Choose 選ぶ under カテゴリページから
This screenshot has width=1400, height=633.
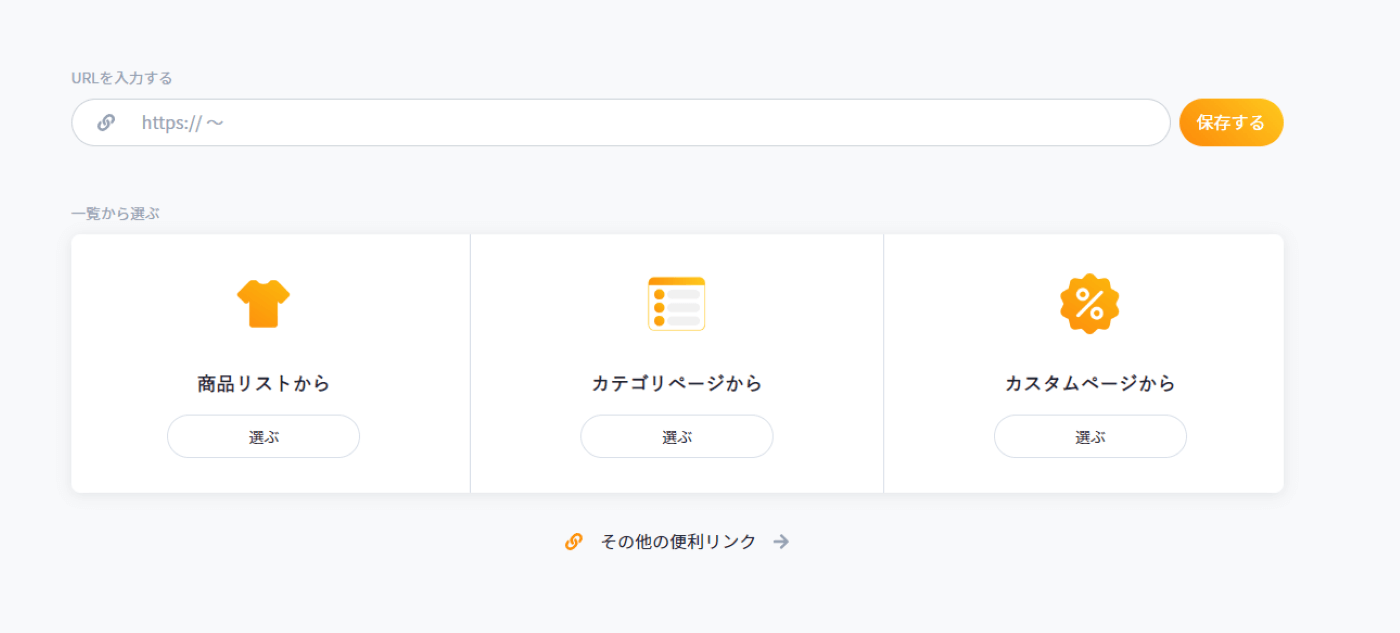[677, 437]
